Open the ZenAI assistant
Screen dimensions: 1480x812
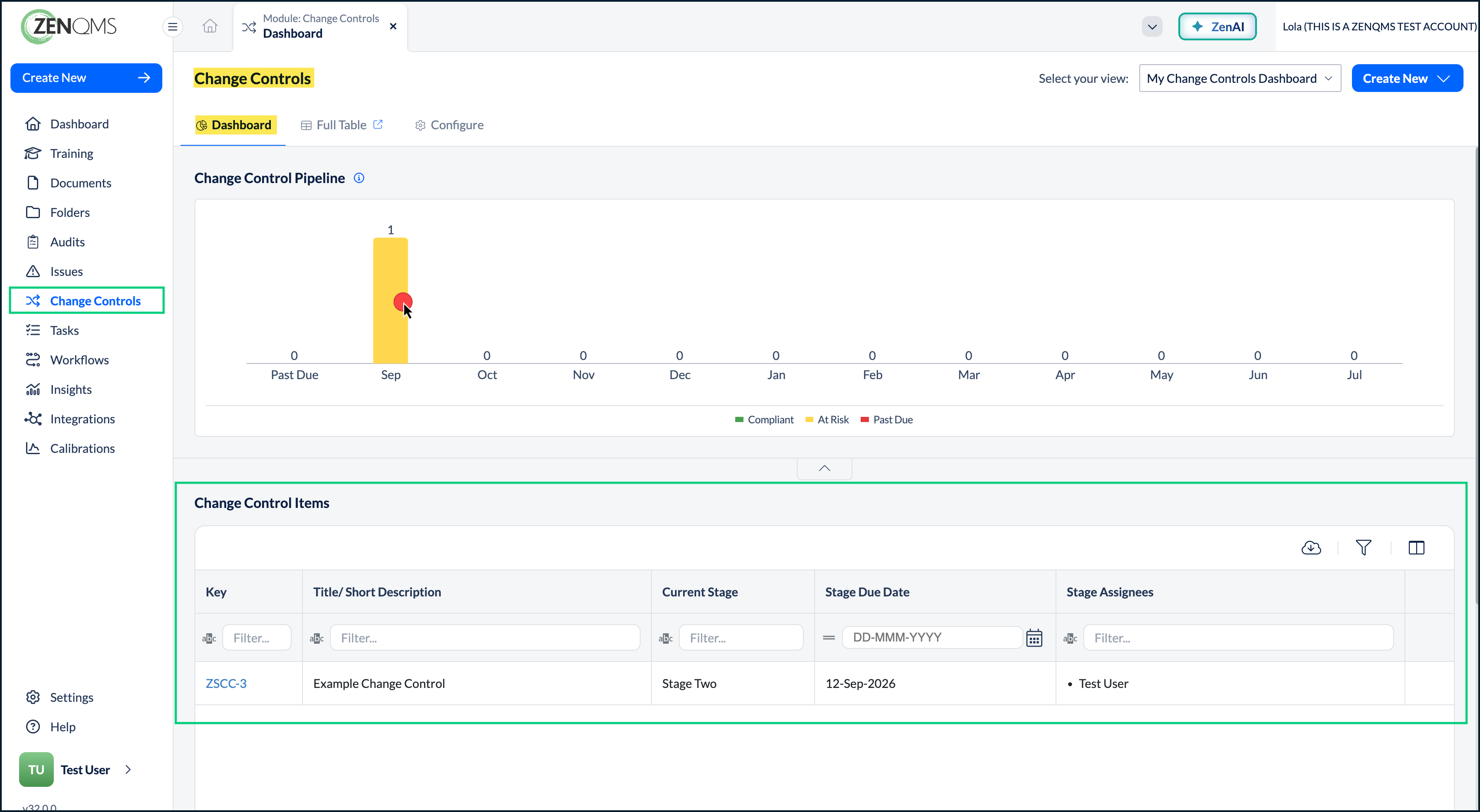point(1217,26)
